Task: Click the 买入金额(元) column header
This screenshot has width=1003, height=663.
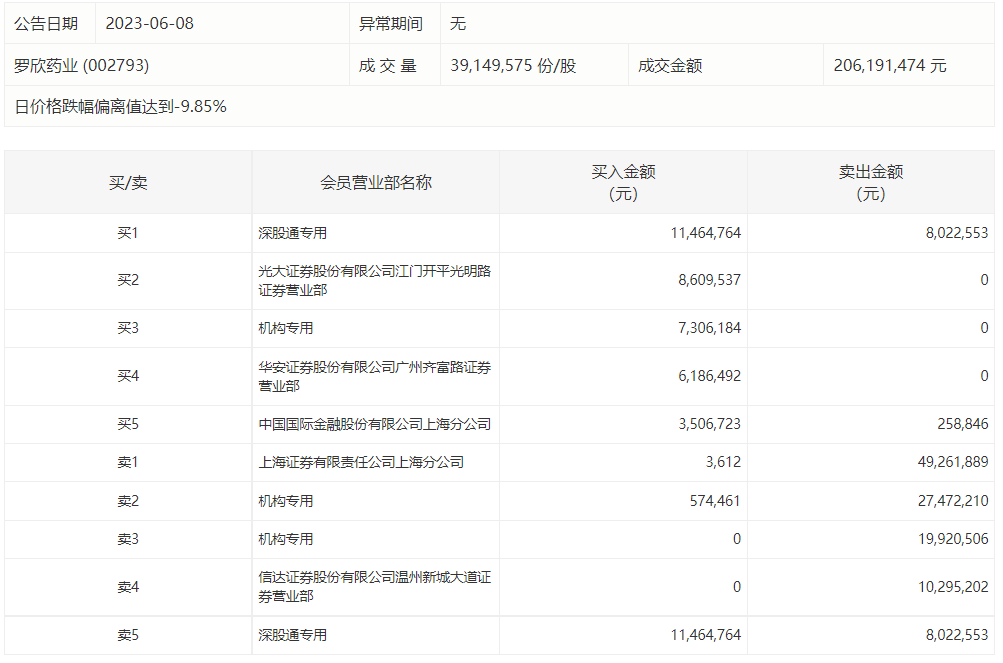Action: pos(624,182)
